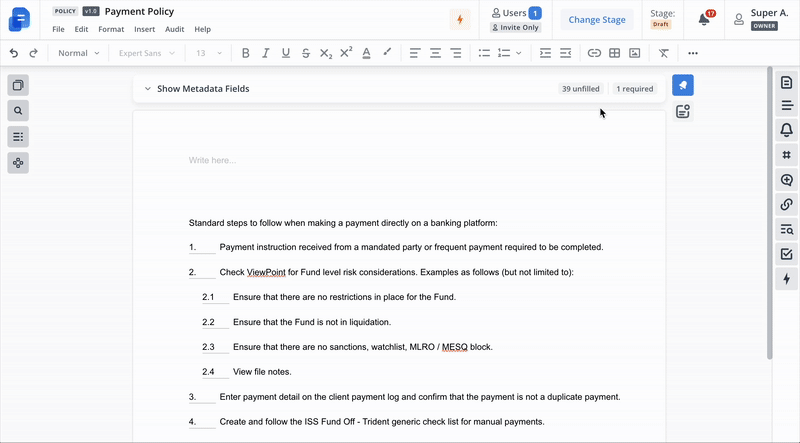Open the Audit menu
Screen dimensions: 800x443
click(x=174, y=29)
